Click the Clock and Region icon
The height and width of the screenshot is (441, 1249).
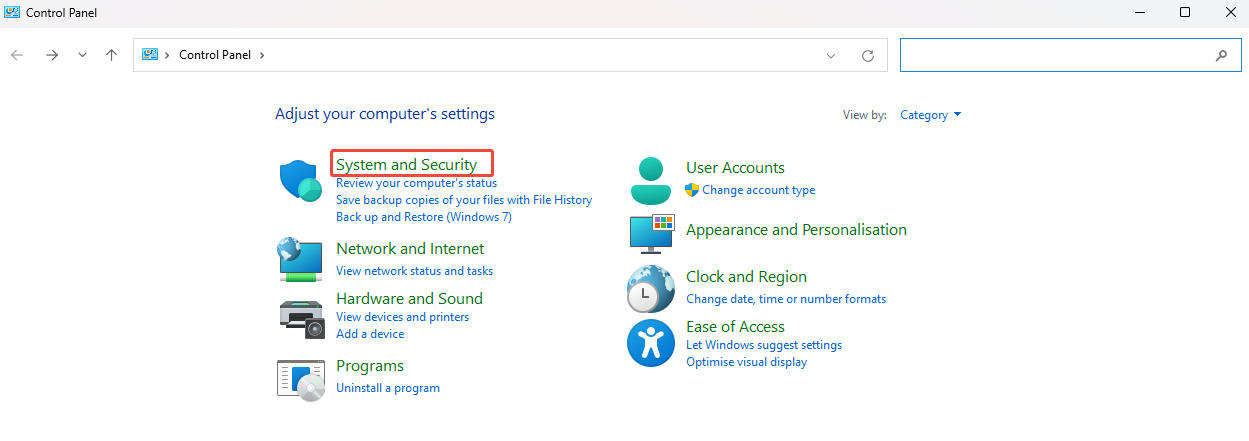(651, 289)
